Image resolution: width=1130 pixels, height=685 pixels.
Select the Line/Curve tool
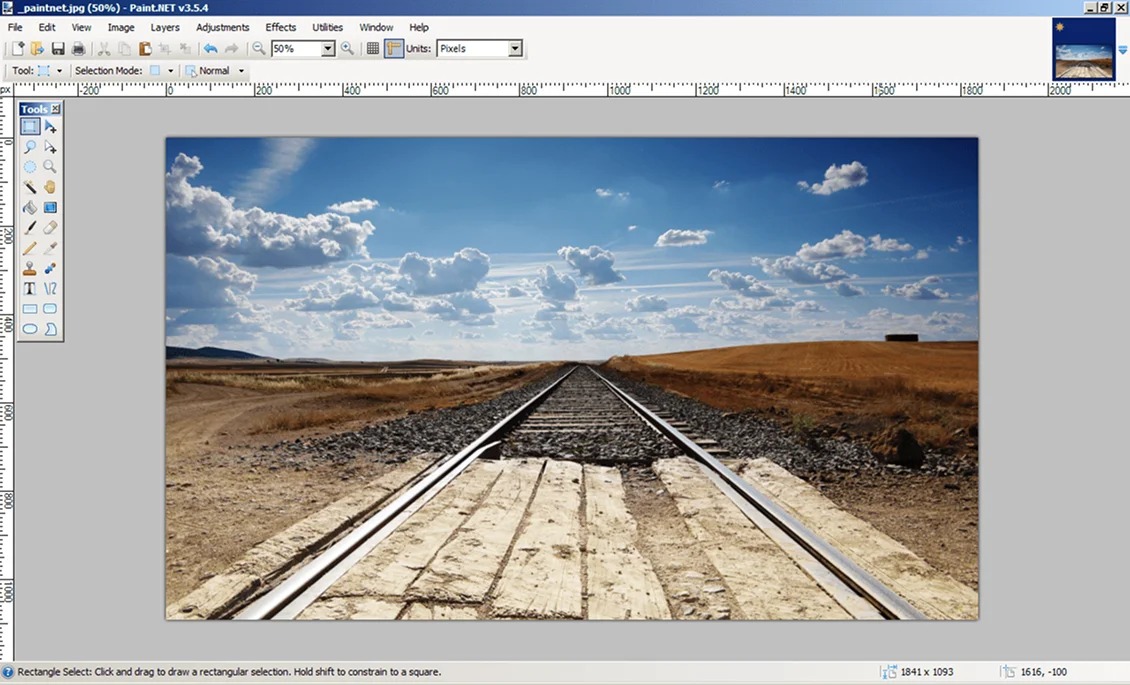coord(50,289)
